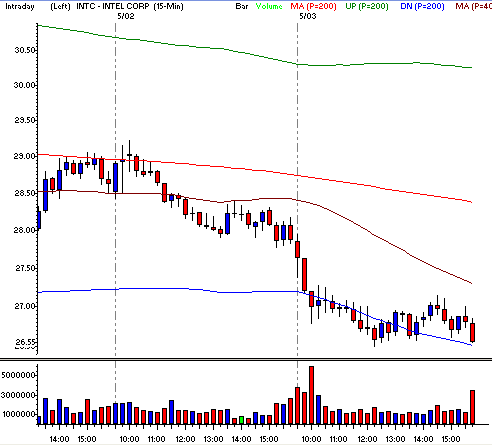Image resolution: width=492 pixels, height=445 pixels.
Task: Select the 'Bar' legend entry
Action: [242, 6]
